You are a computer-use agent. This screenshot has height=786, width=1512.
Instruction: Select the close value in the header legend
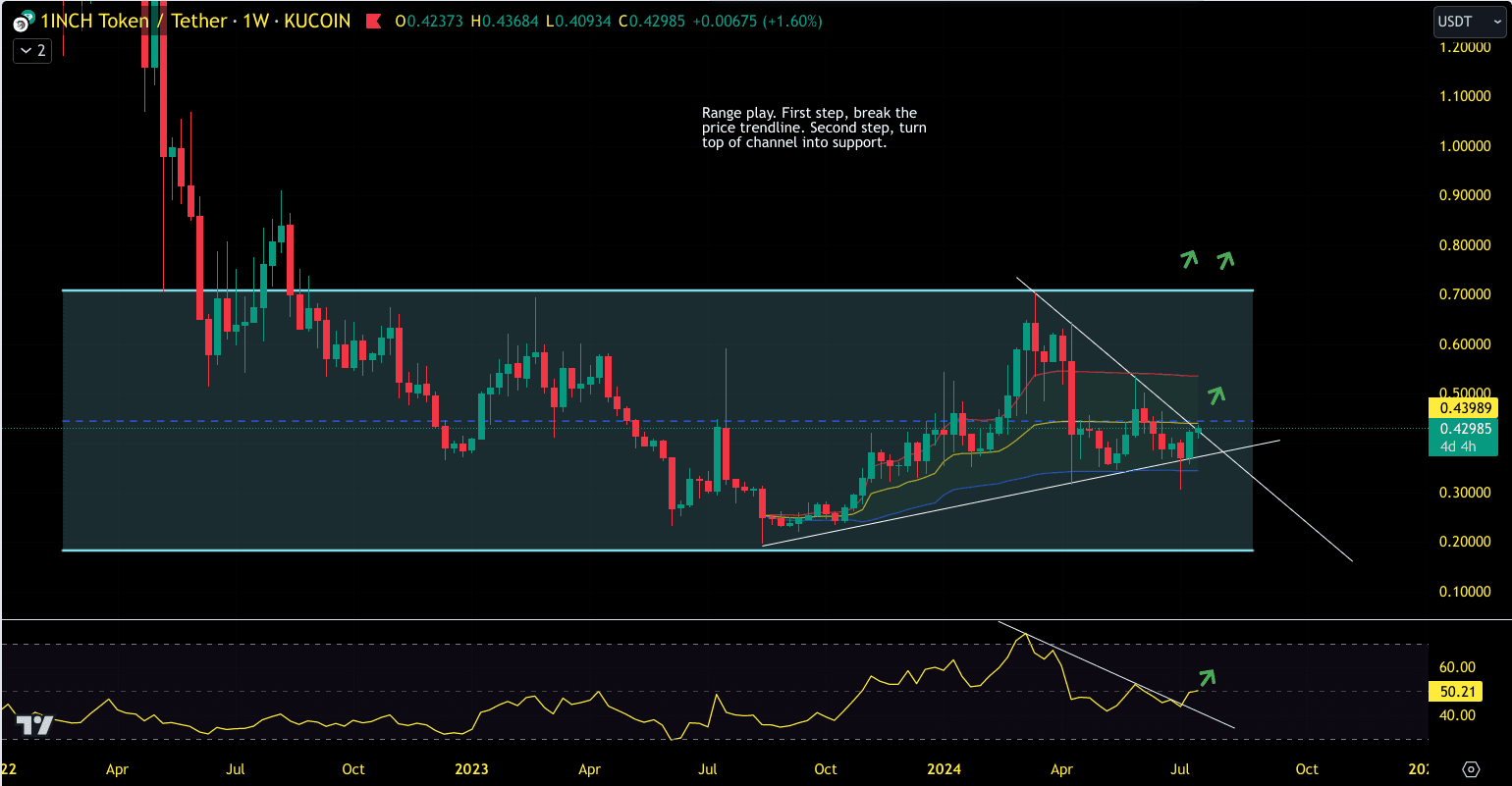coord(659,22)
